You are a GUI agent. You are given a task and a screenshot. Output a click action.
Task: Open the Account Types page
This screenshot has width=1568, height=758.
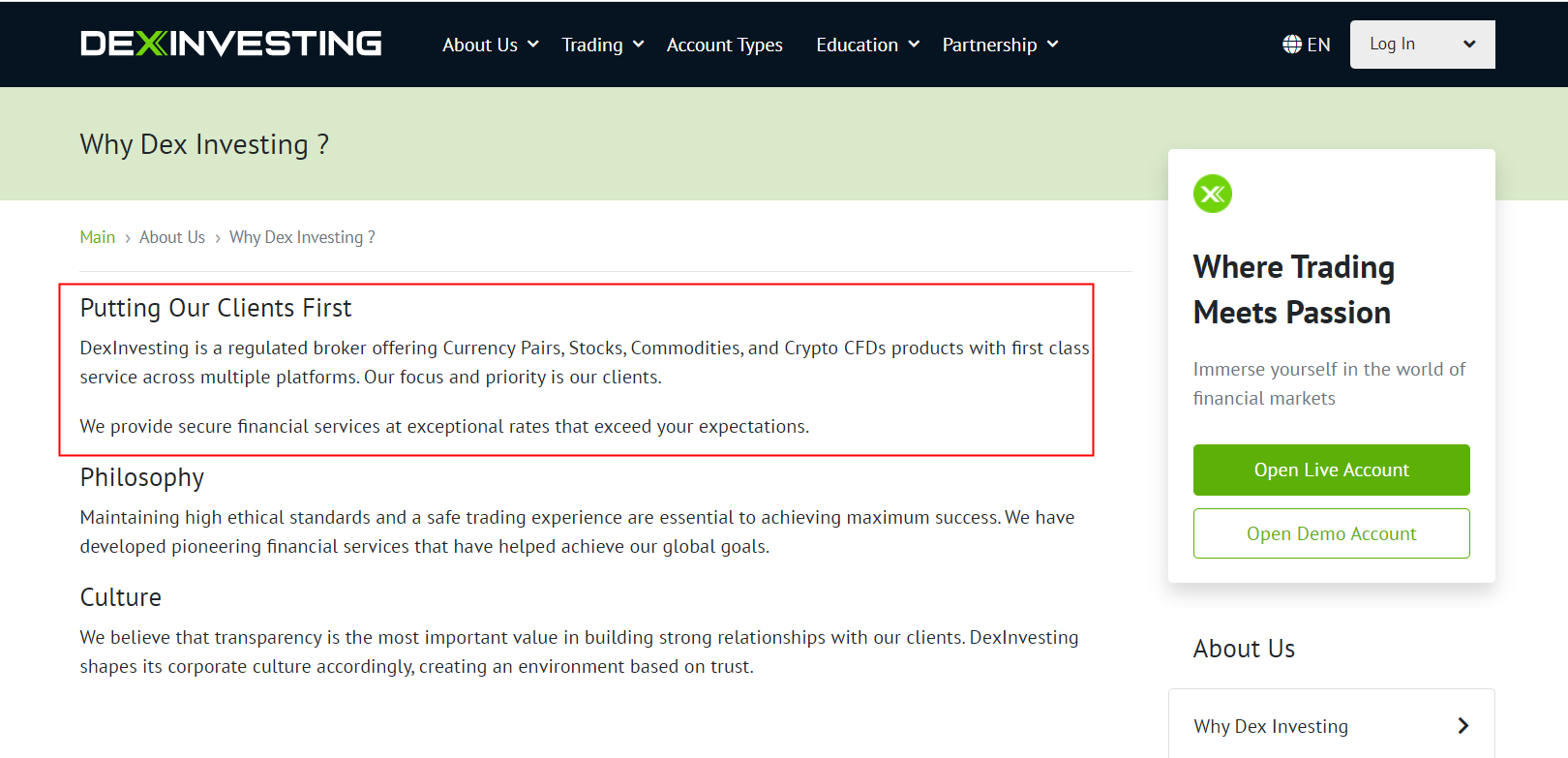point(724,45)
